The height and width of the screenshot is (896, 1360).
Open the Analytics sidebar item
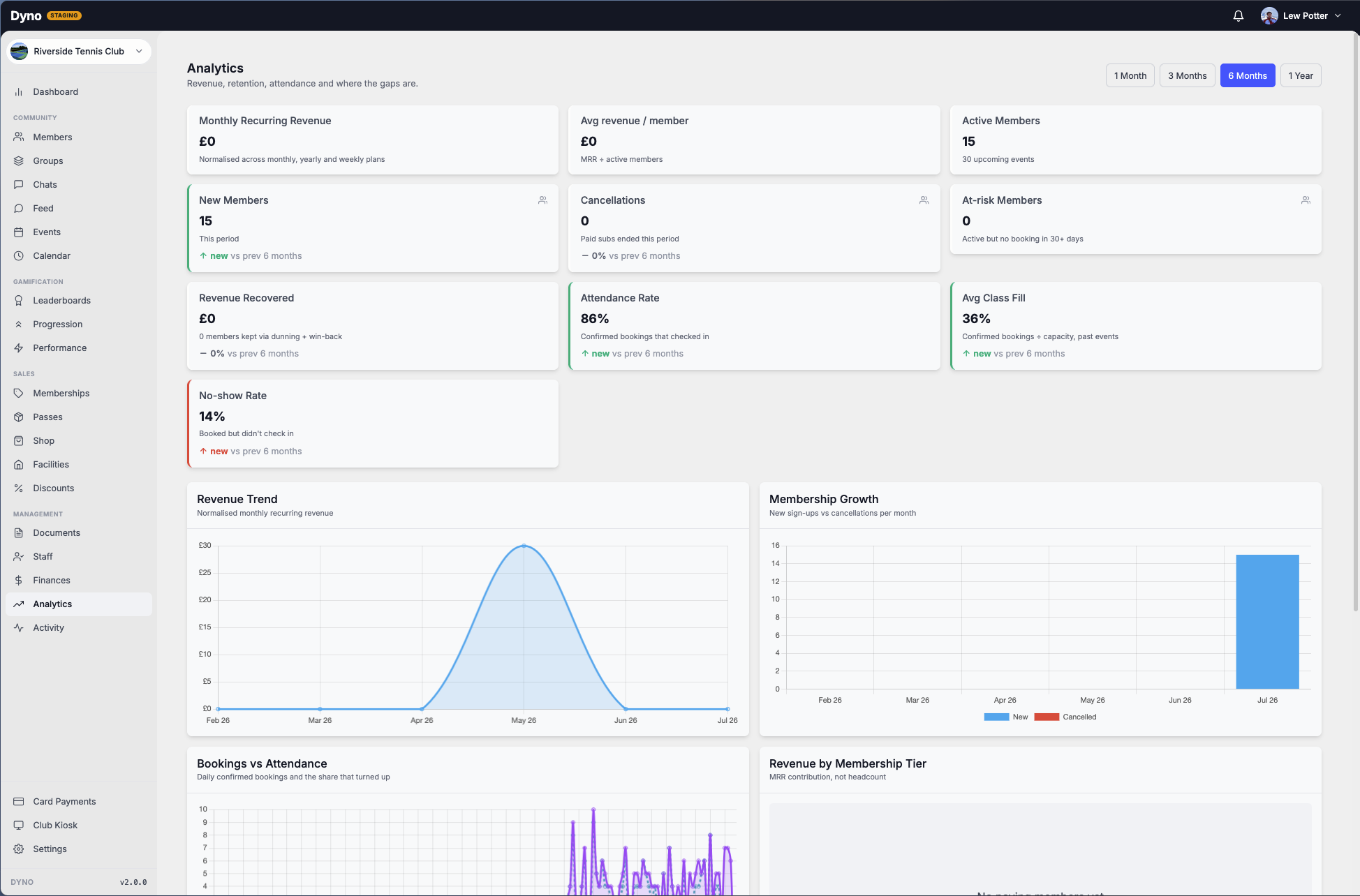click(79, 604)
